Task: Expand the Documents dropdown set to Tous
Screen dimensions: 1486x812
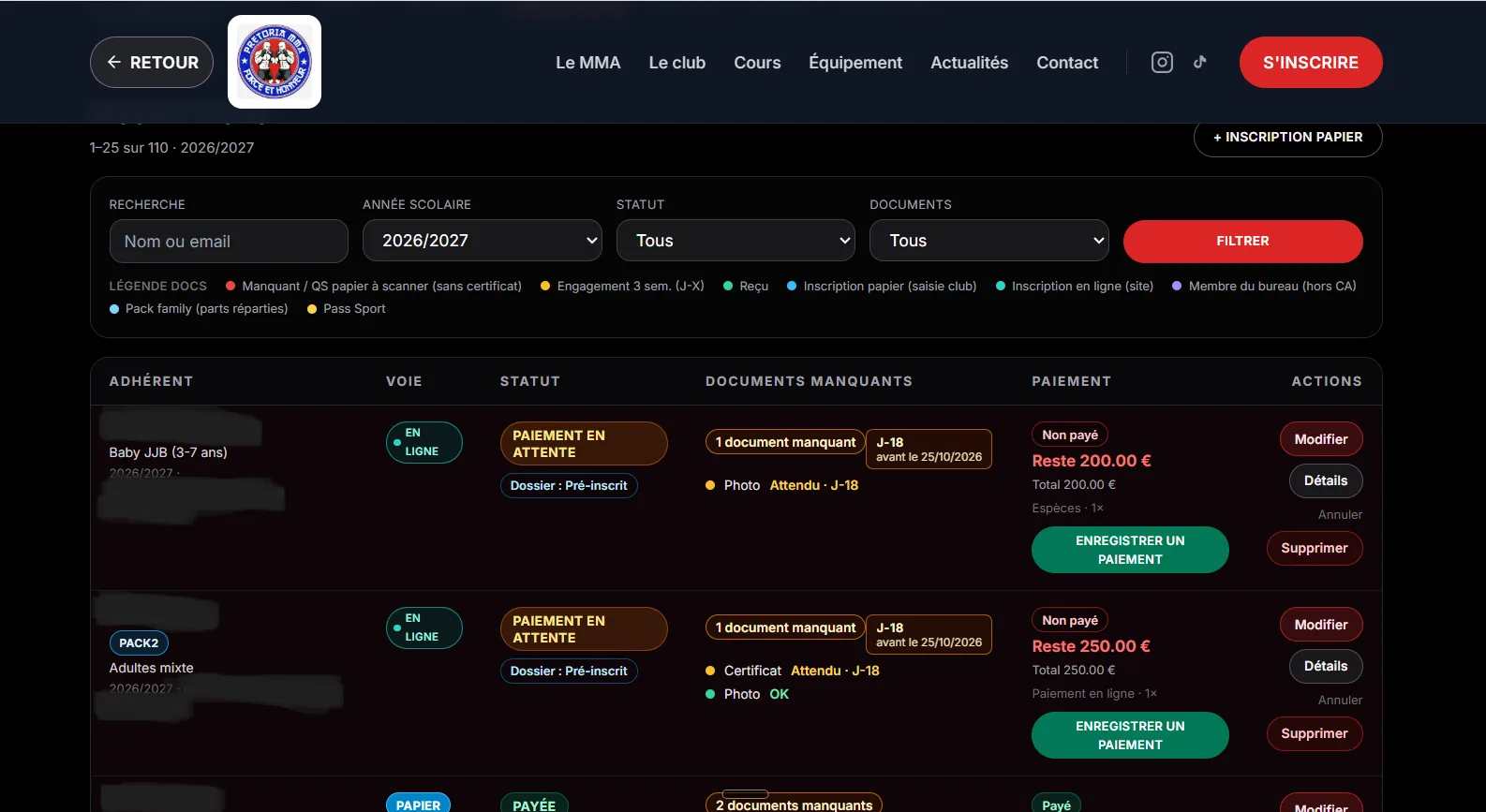Action: pos(989,241)
